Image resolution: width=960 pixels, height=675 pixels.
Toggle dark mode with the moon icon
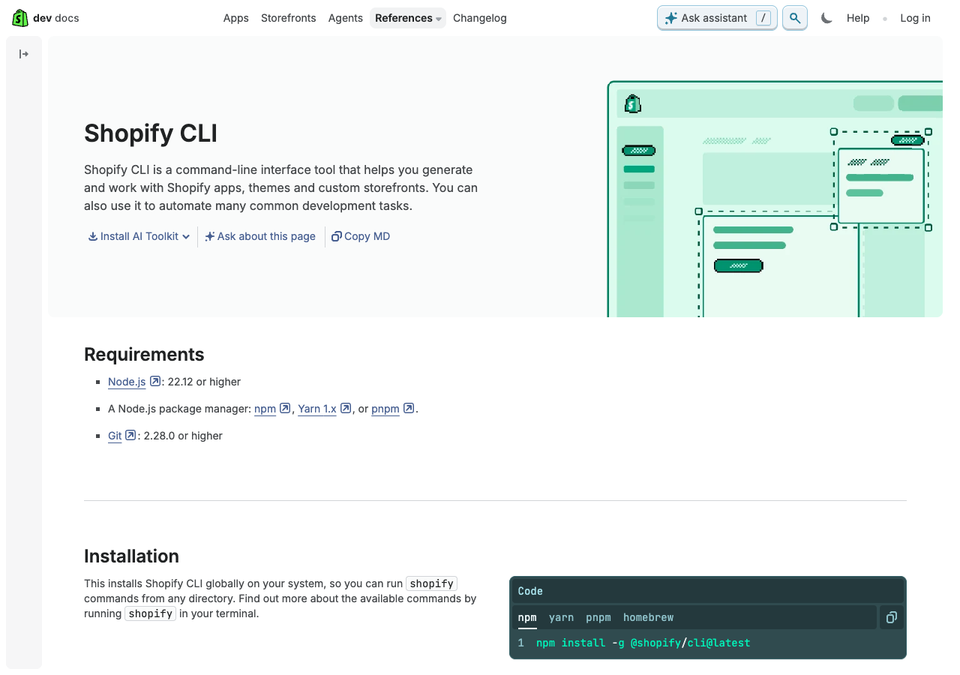[x=826, y=18]
